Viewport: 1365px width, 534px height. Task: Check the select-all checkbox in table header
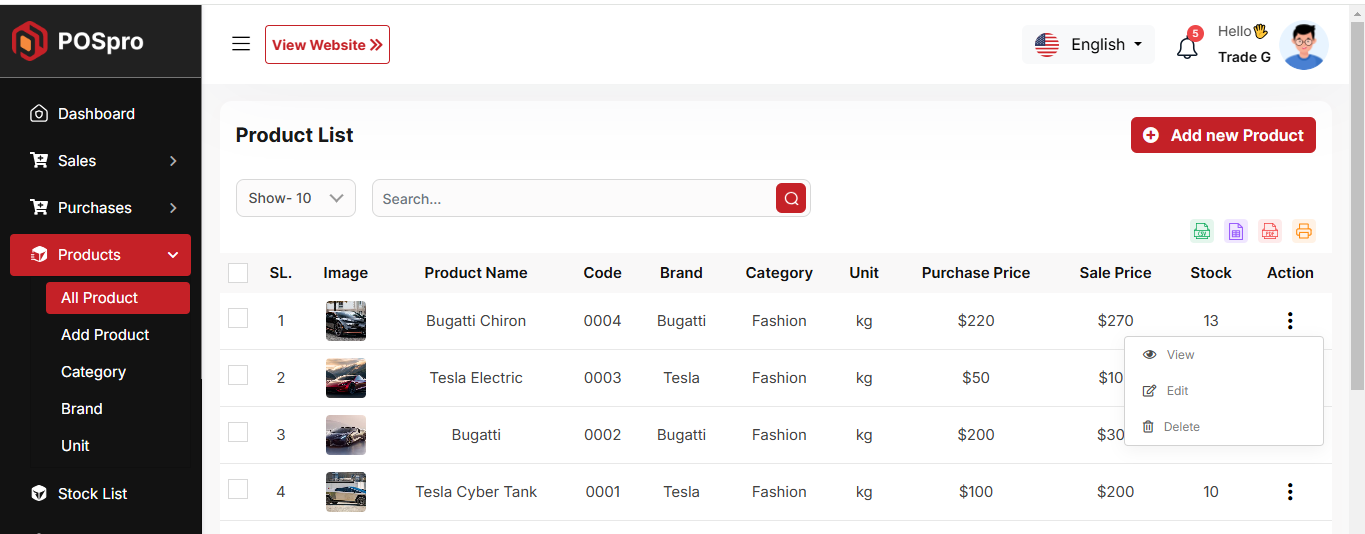click(238, 273)
